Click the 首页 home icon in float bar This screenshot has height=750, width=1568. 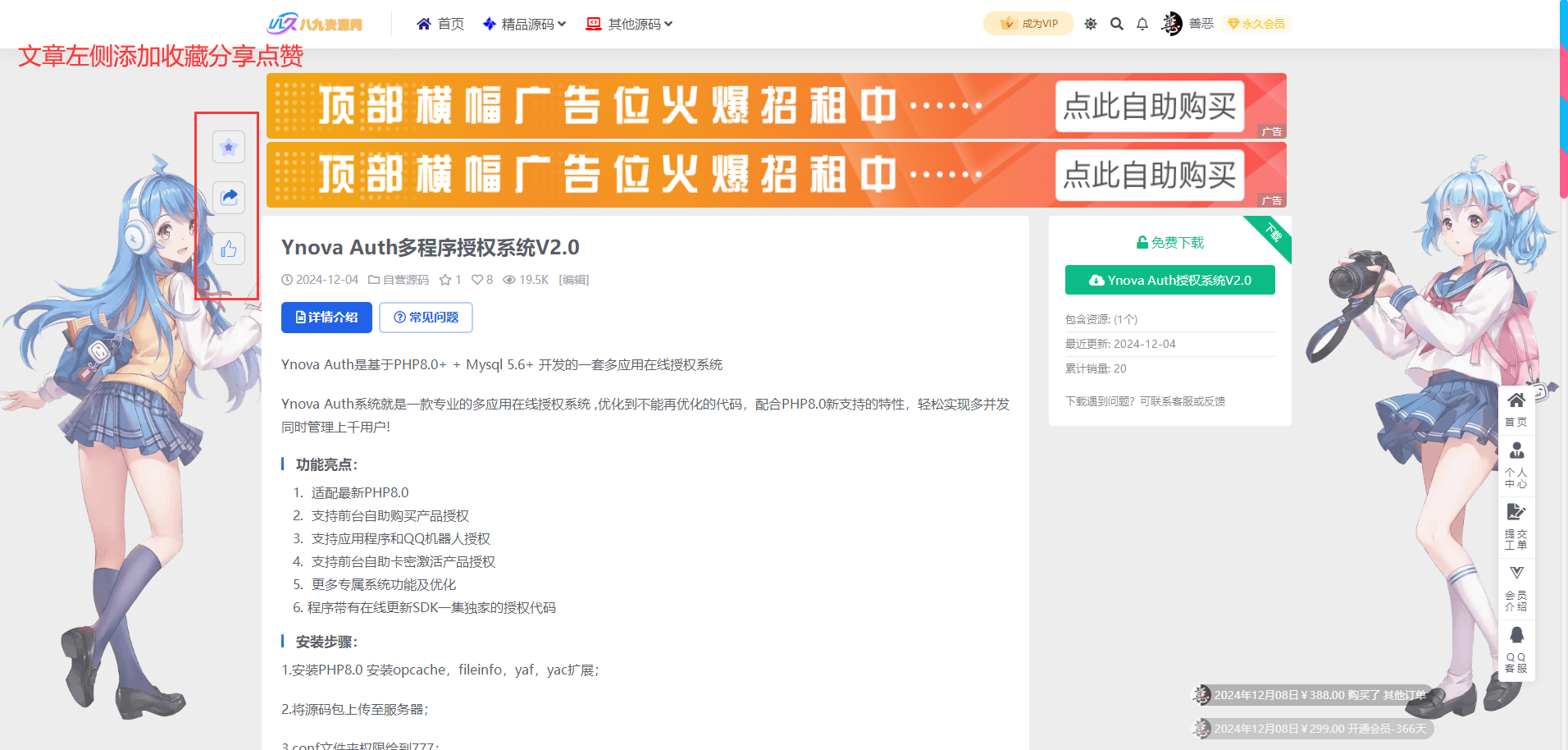(x=1516, y=409)
